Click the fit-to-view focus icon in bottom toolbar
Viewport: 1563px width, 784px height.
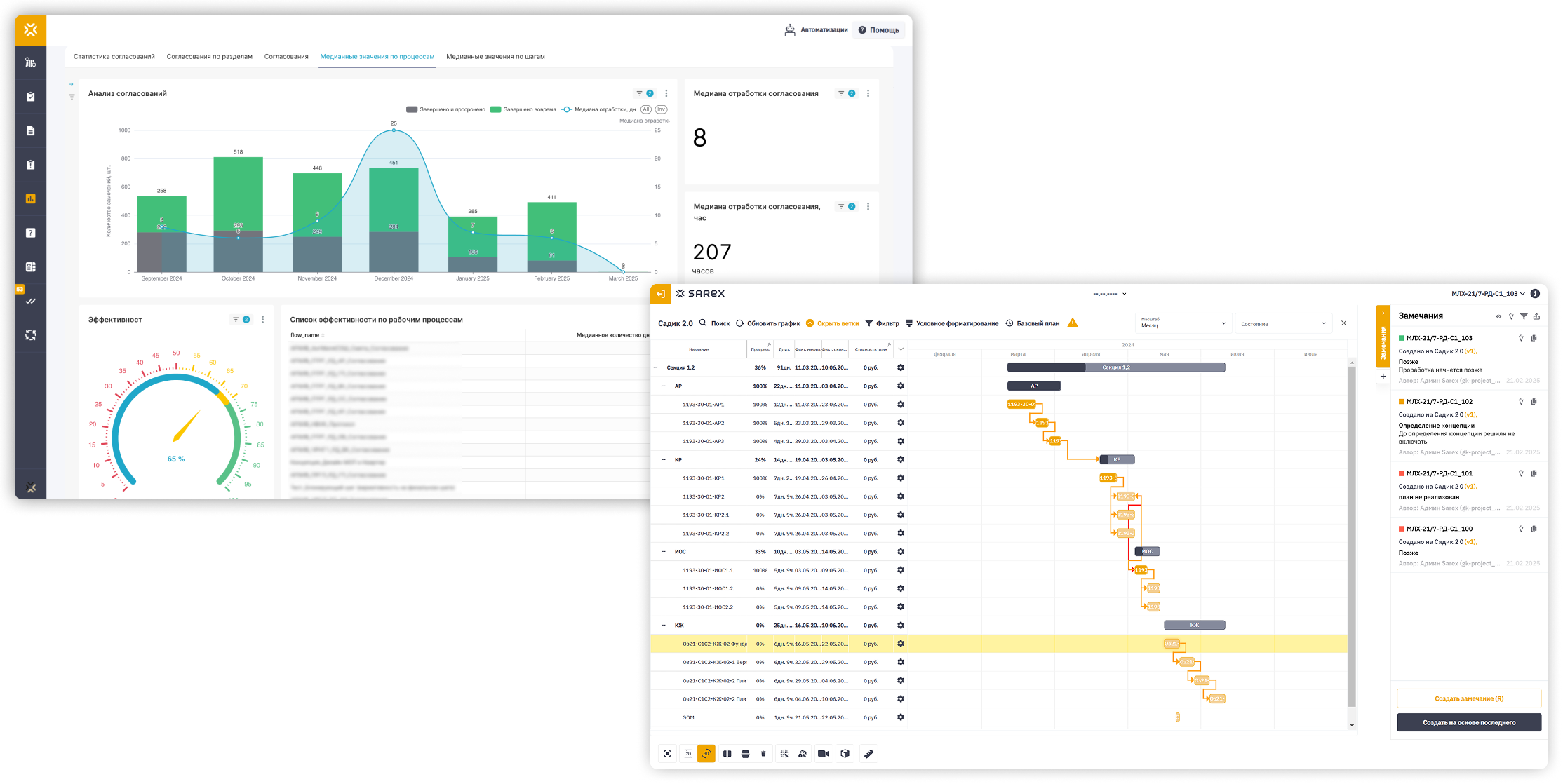667,754
